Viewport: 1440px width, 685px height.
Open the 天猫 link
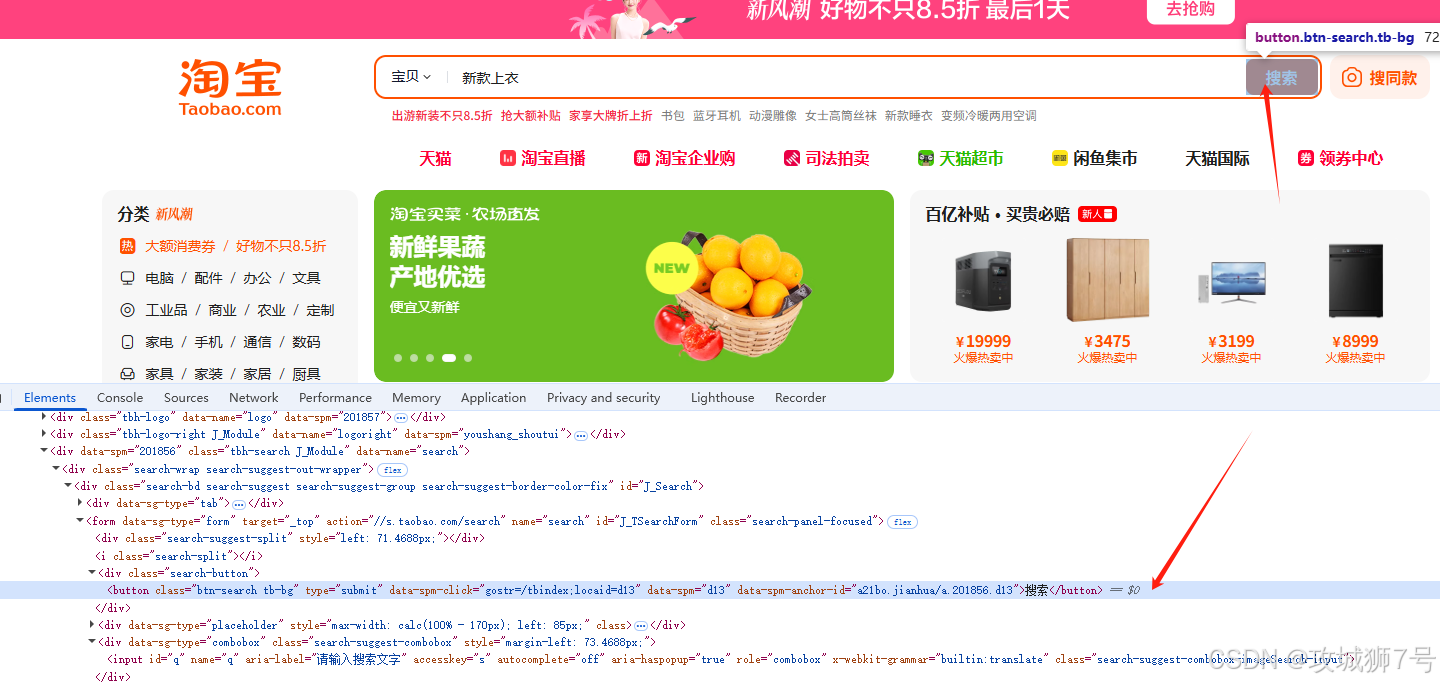click(x=435, y=158)
